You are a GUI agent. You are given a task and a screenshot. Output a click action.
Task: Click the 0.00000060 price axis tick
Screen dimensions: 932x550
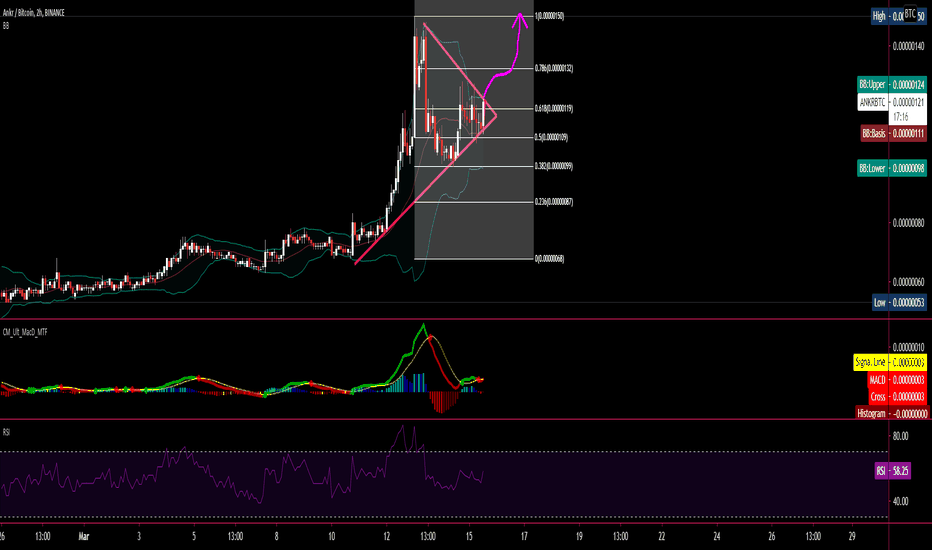pyautogui.click(x=908, y=282)
